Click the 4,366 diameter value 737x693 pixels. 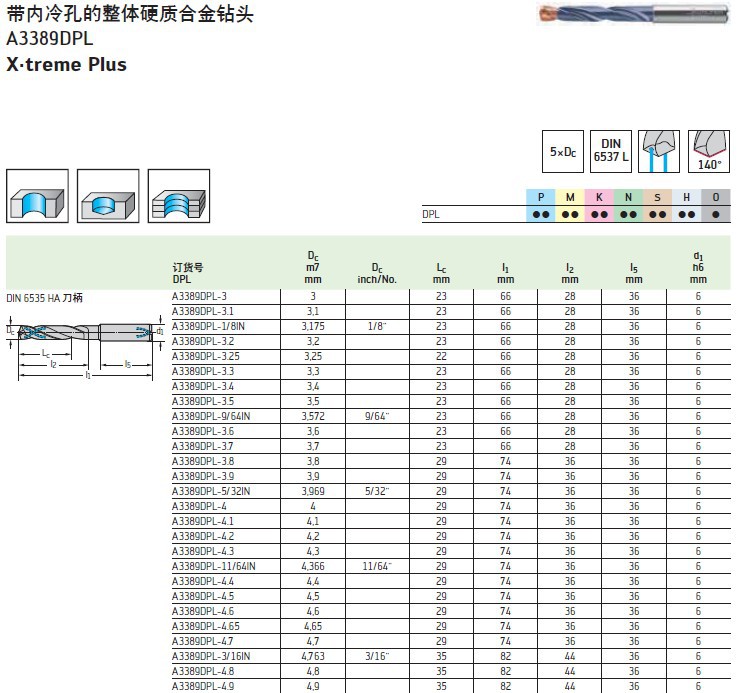313,566
